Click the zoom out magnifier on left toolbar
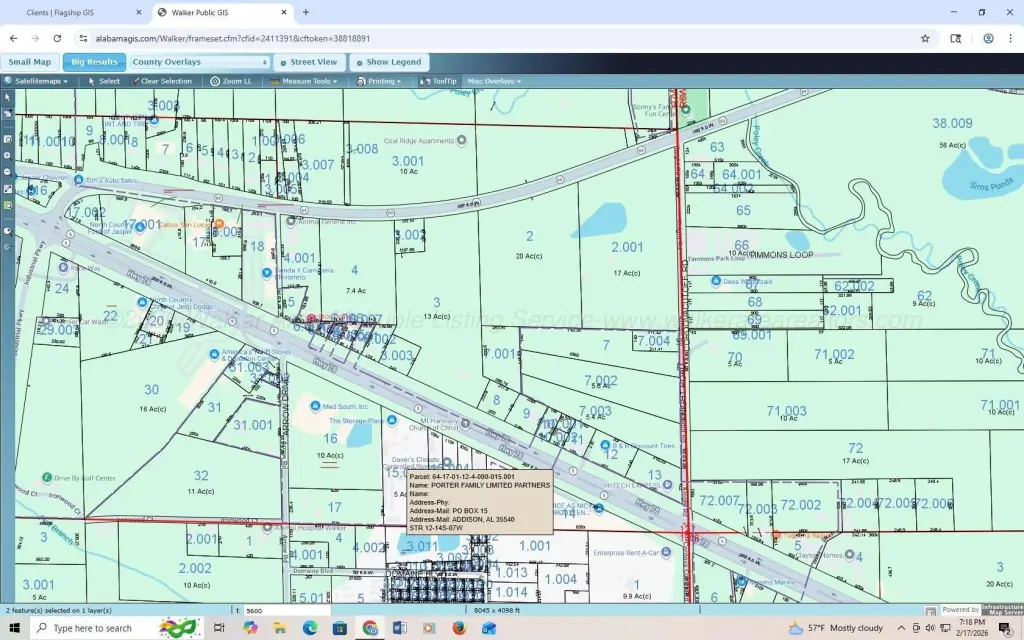The height and width of the screenshot is (640, 1024). pos(7,171)
